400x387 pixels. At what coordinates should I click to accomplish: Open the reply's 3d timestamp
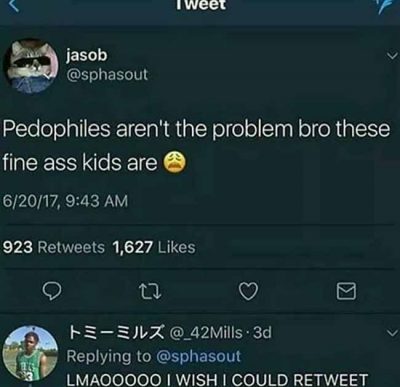(262, 332)
